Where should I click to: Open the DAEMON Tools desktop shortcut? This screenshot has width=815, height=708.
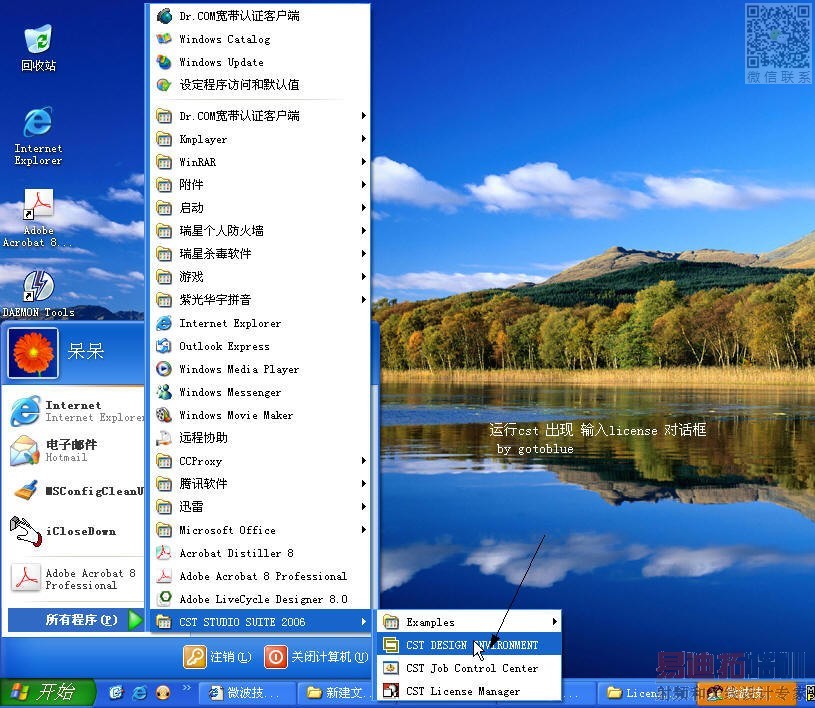tap(38, 286)
